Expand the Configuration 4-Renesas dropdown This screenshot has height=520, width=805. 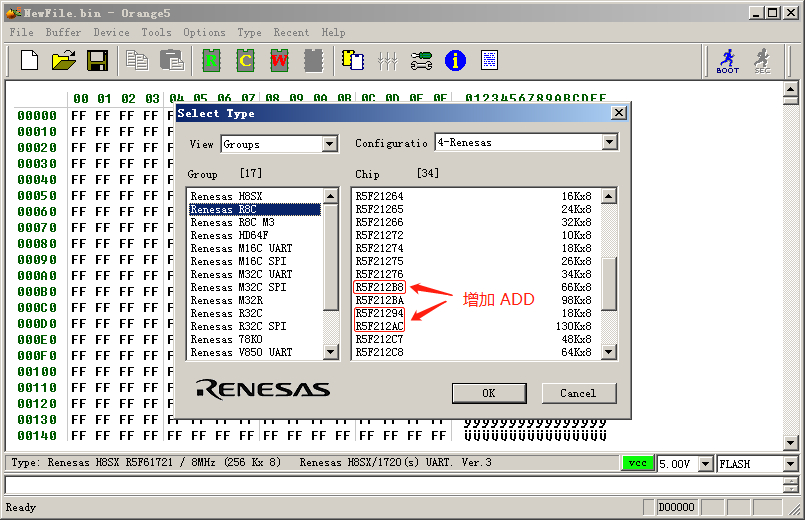pos(610,143)
